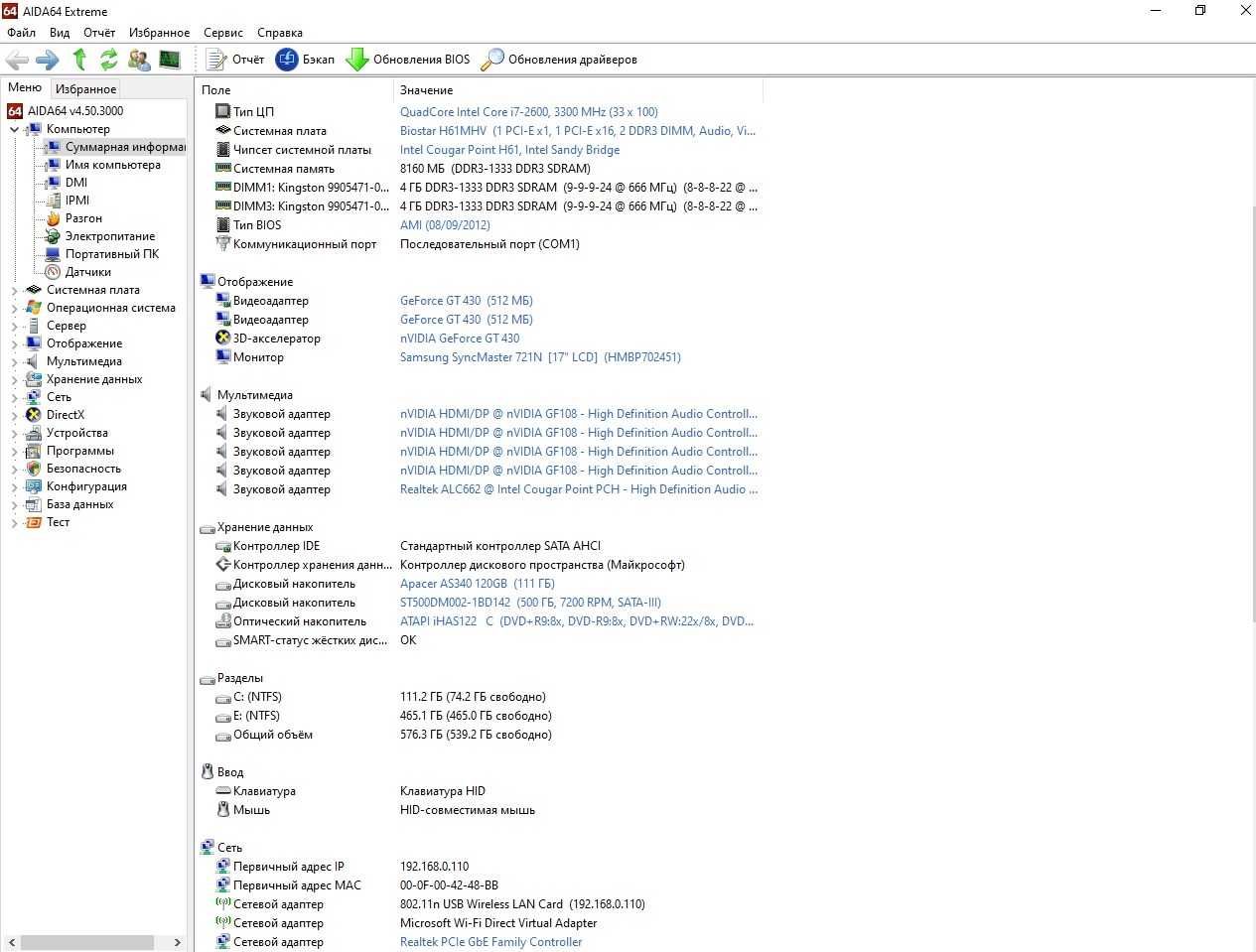This screenshot has width=1256, height=952.
Task: Click the Устройства tree icon
Action: tap(34, 433)
